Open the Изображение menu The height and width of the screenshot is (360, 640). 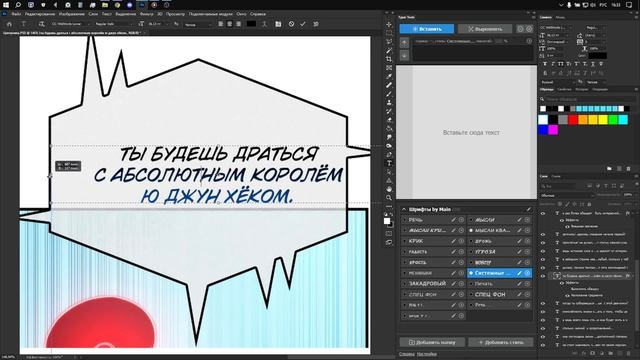point(72,14)
